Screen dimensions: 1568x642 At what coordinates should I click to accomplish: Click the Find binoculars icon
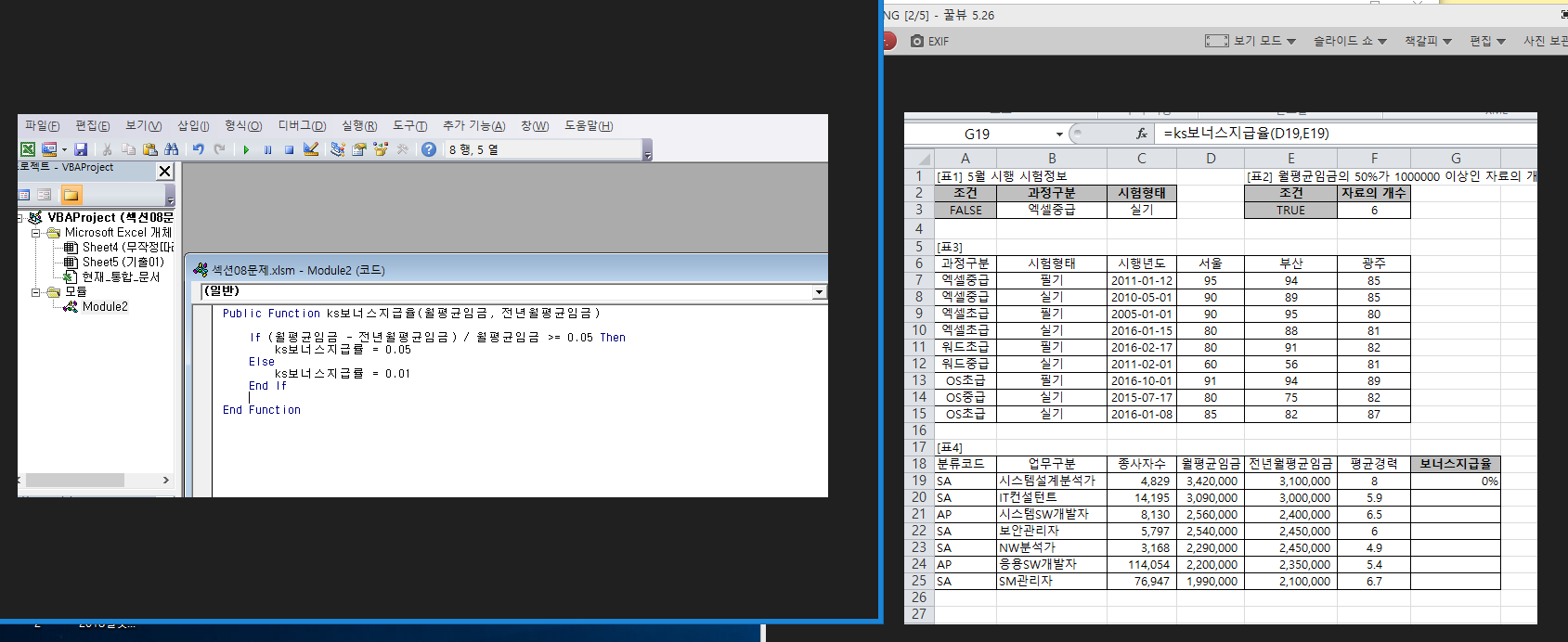172,149
